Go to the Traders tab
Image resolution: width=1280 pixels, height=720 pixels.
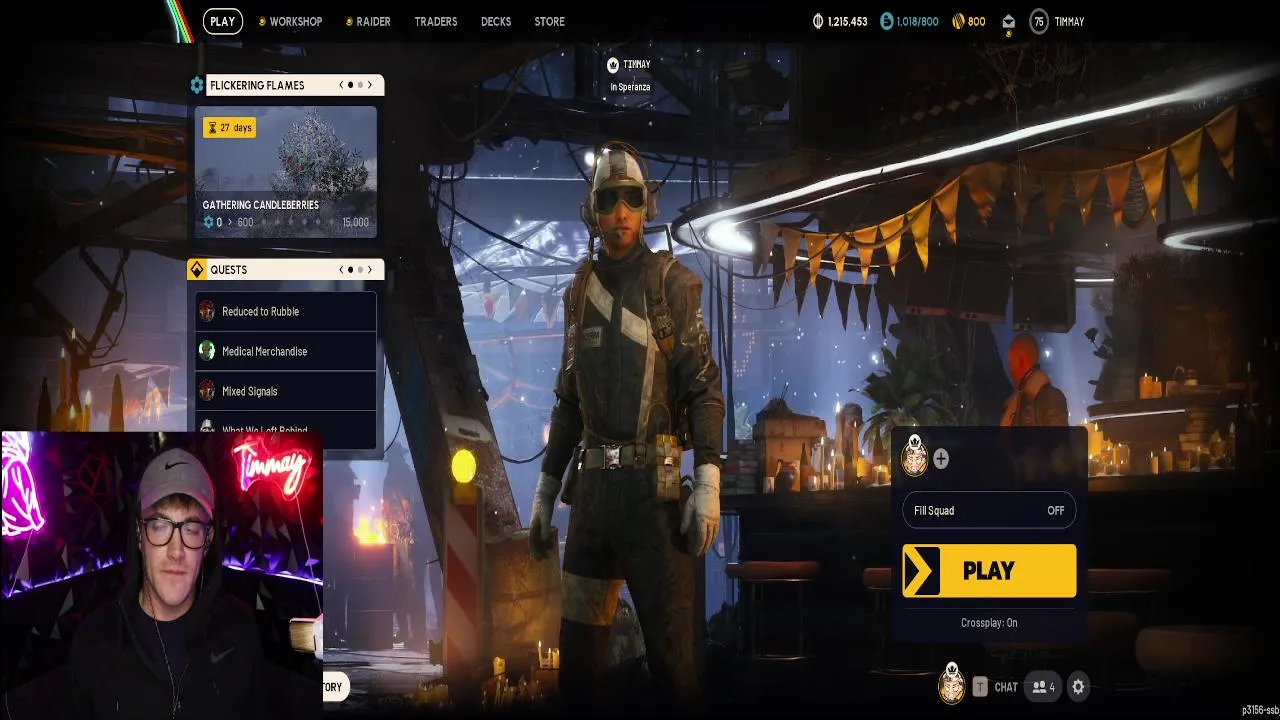pyautogui.click(x=436, y=21)
